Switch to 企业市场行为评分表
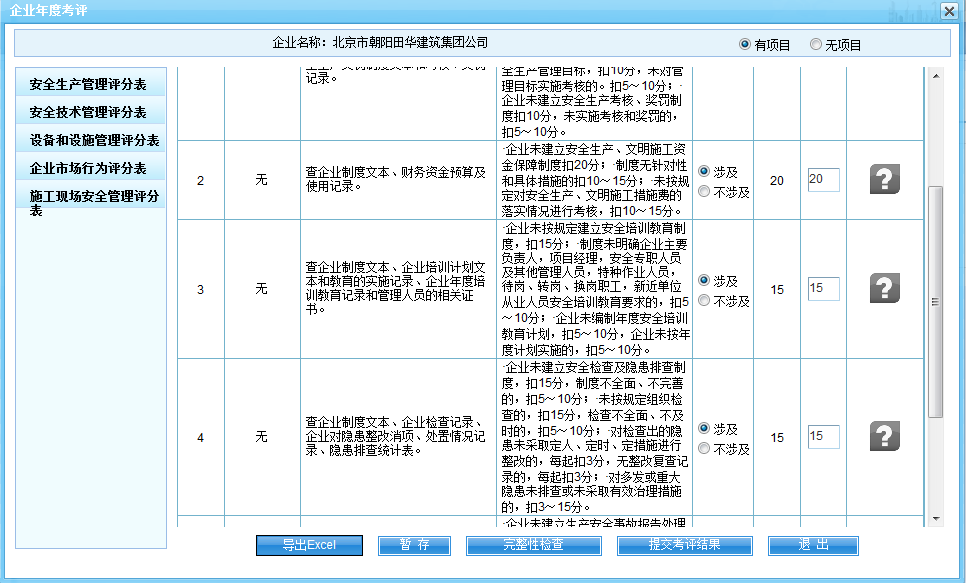 tap(90, 168)
